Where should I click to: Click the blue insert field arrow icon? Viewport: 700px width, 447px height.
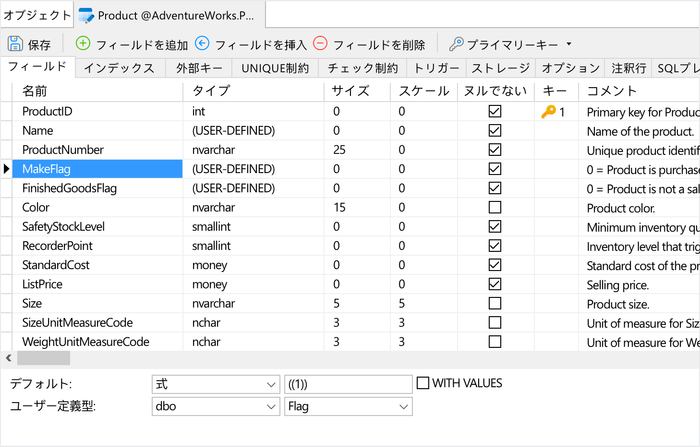click(x=202, y=44)
